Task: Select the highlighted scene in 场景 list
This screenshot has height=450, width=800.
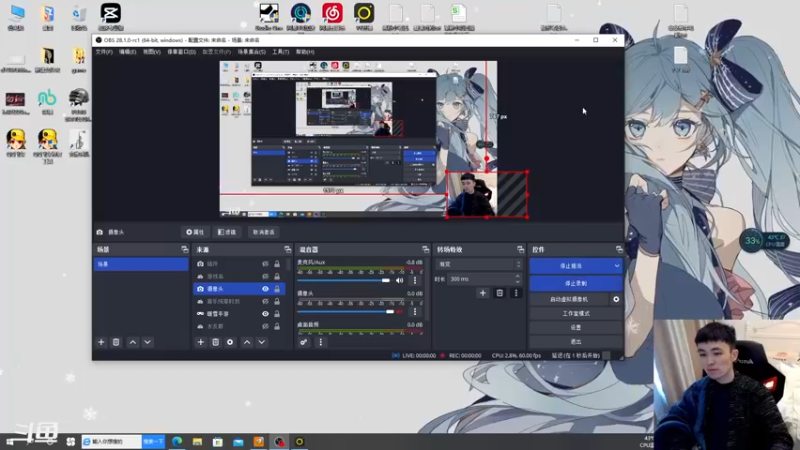Action: coord(141,264)
